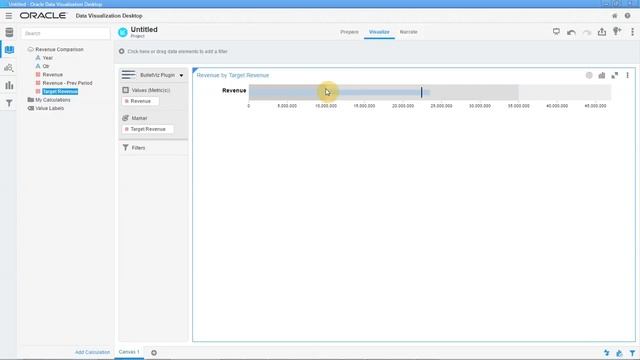Click Revenue pill in Values section
The height and width of the screenshot is (360, 640).
(140, 101)
